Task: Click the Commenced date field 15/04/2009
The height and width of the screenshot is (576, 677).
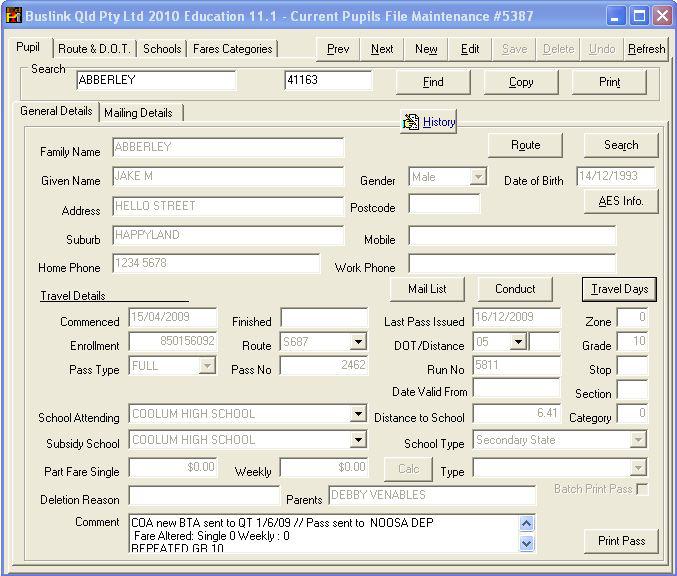Action: (x=173, y=317)
